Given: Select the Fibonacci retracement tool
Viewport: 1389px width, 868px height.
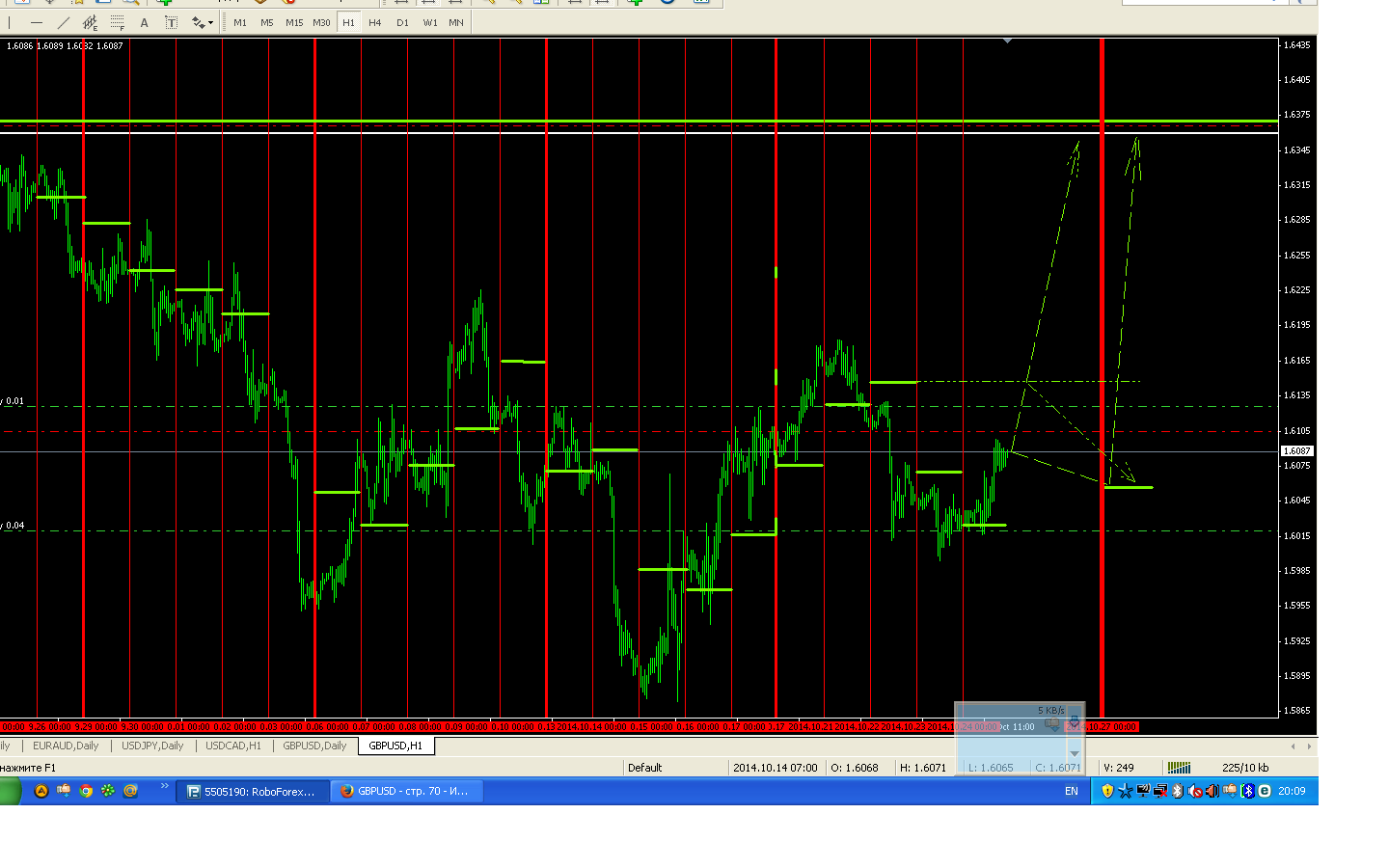Looking at the screenshot, I should coord(118,22).
